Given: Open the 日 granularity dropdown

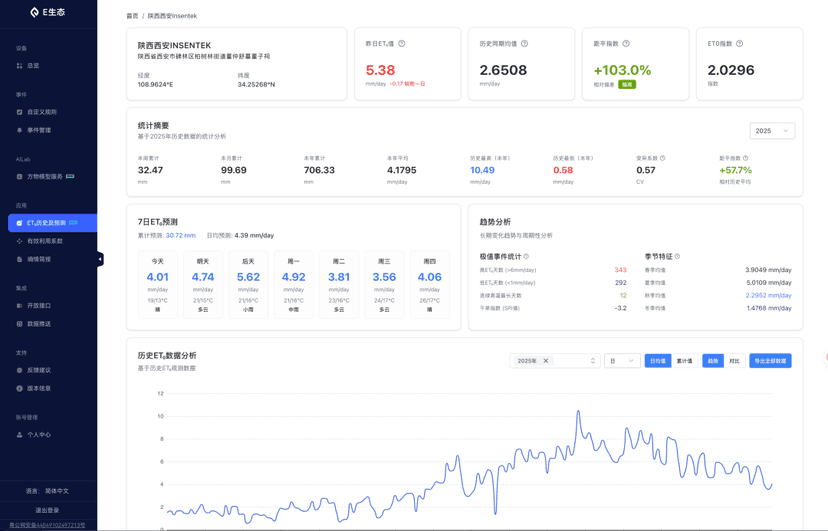Looking at the screenshot, I should point(621,361).
